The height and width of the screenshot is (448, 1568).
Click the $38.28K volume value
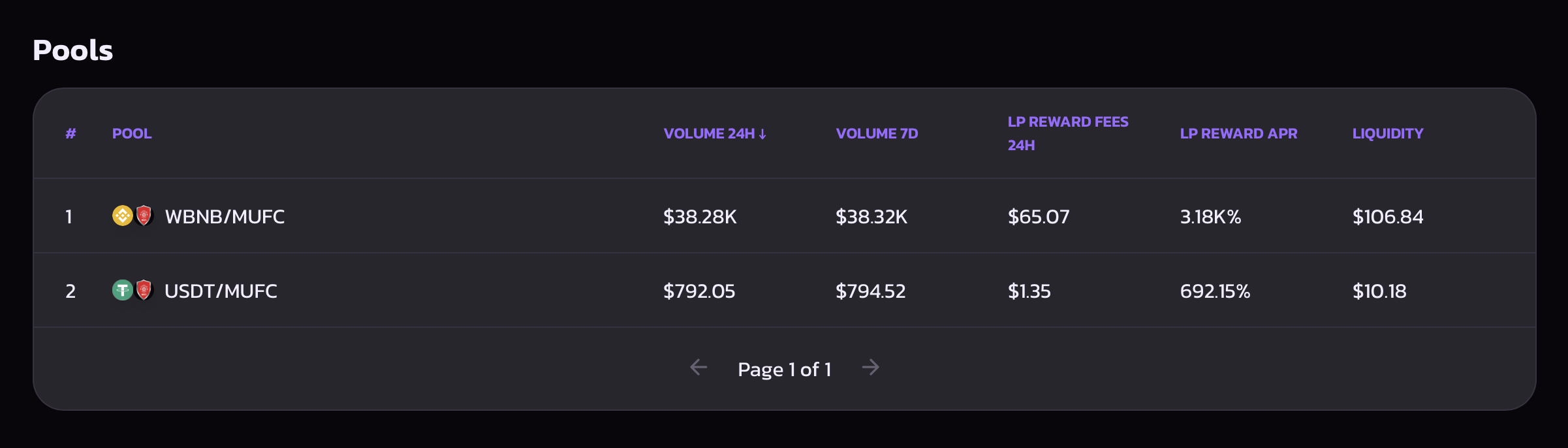(x=700, y=216)
